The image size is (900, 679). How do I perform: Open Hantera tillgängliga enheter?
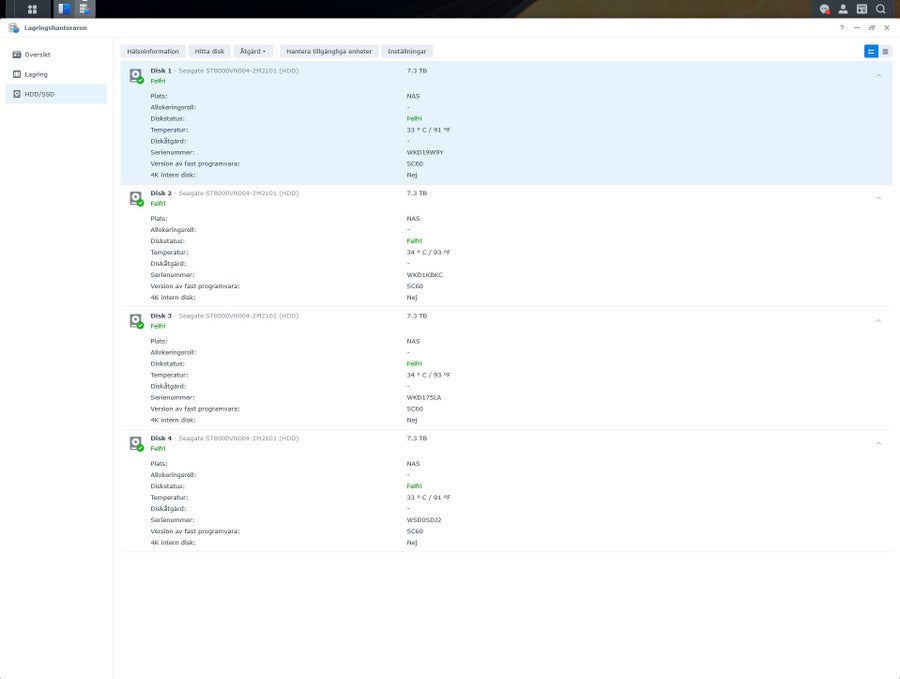click(x=329, y=52)
